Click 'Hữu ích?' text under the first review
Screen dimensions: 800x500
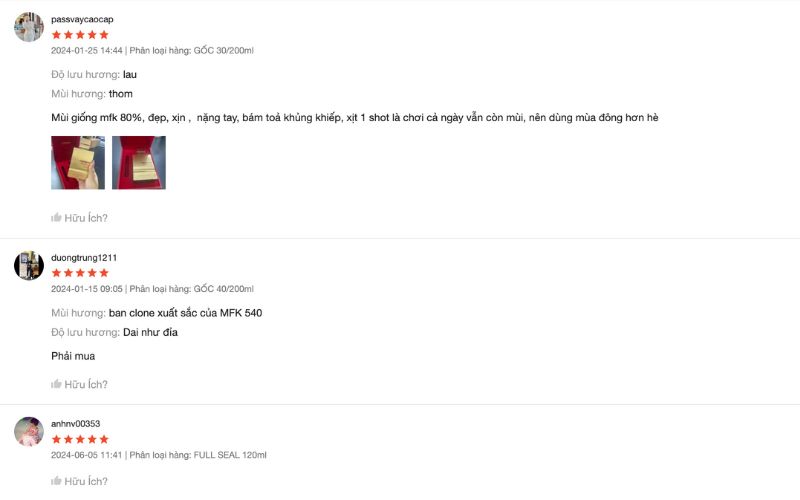(x=86, y=218)
